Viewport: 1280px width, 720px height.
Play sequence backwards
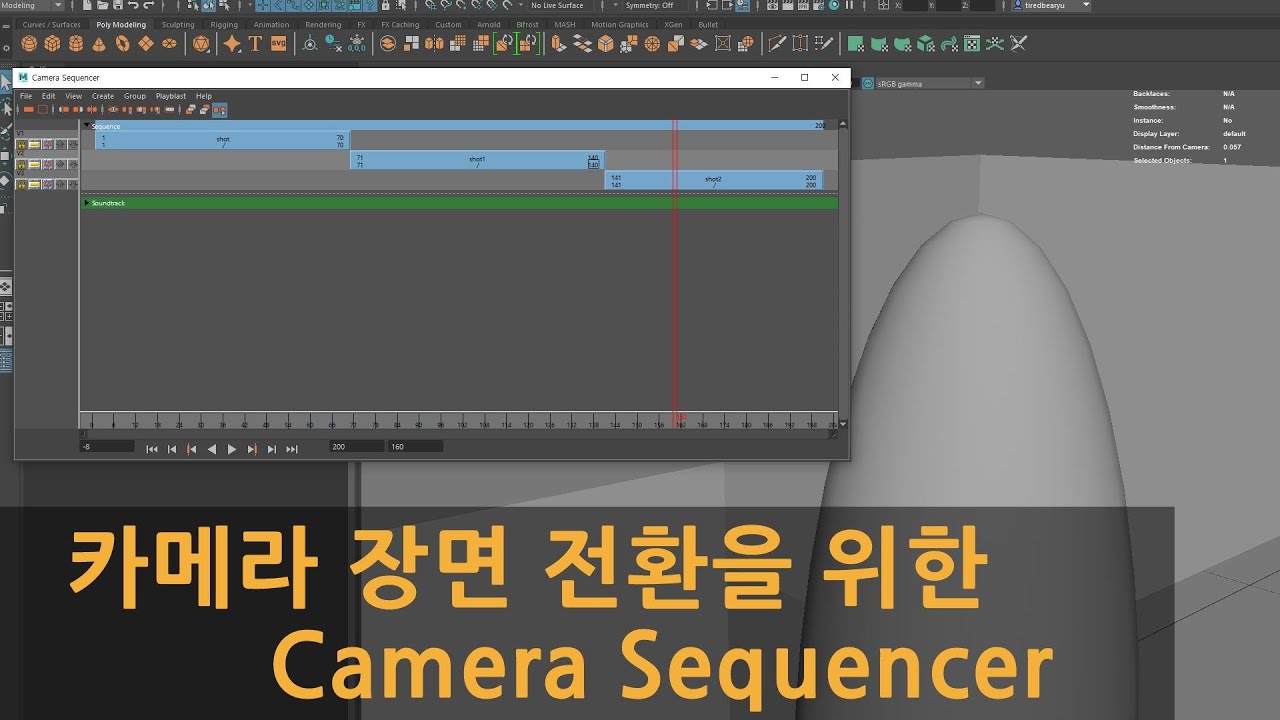212,449
